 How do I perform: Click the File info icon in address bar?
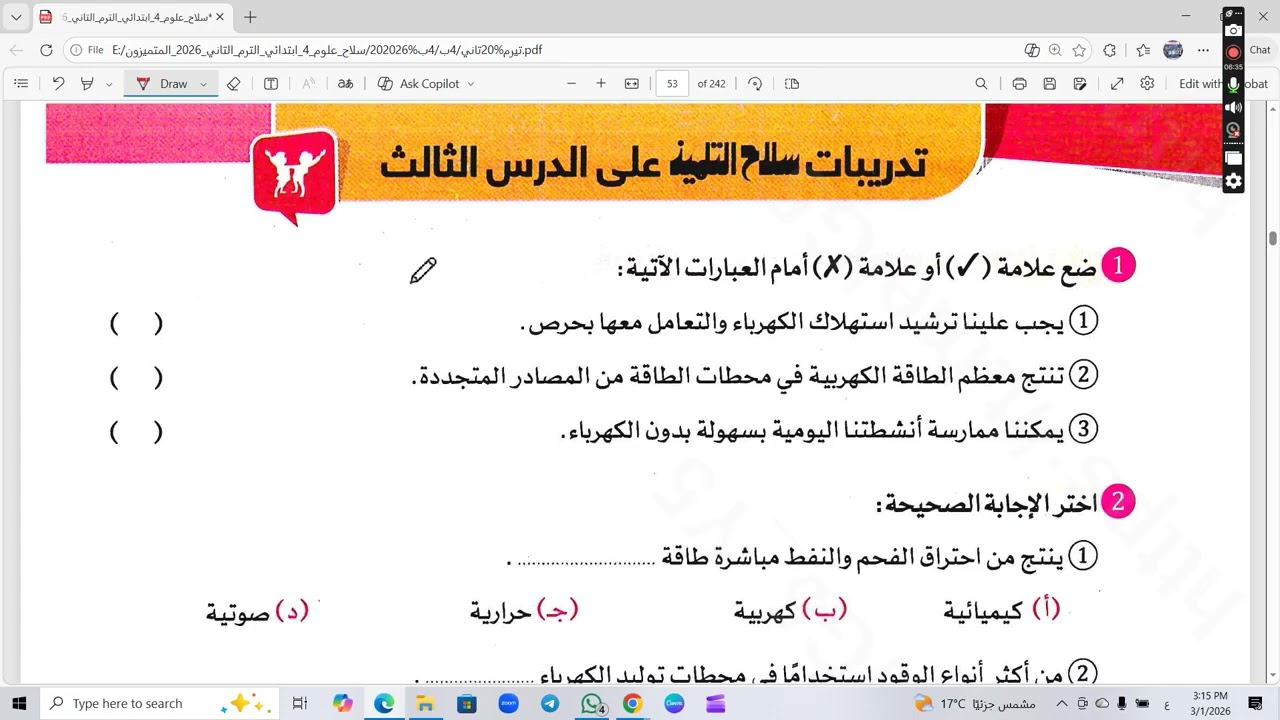[86, 50]
